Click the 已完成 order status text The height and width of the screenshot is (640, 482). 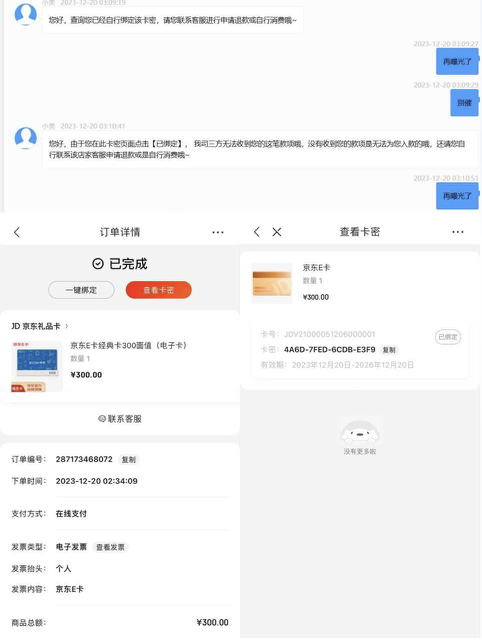point(128,264)
